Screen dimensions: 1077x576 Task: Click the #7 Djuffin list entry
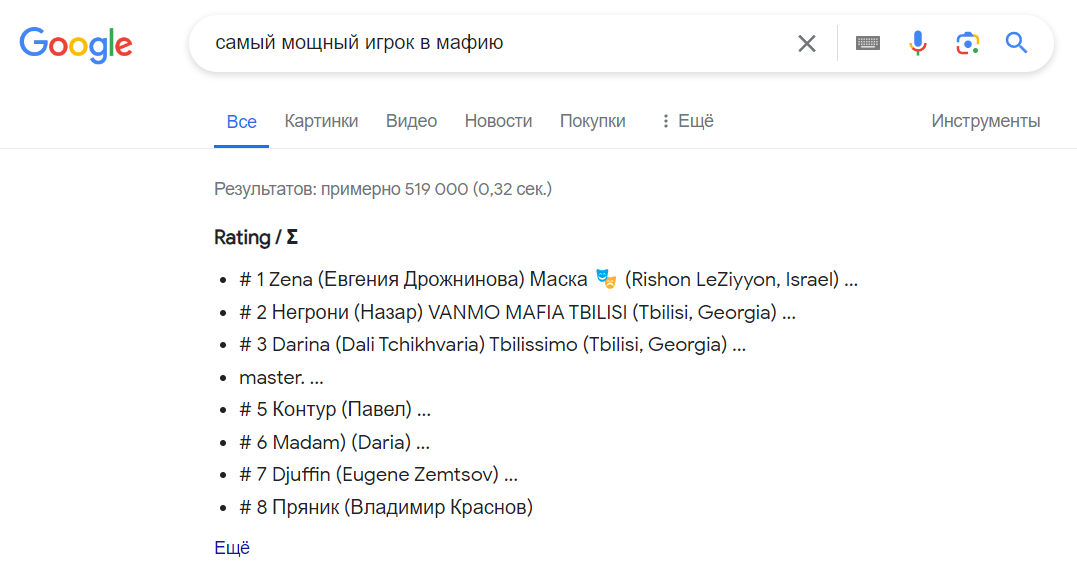(378, 475)
